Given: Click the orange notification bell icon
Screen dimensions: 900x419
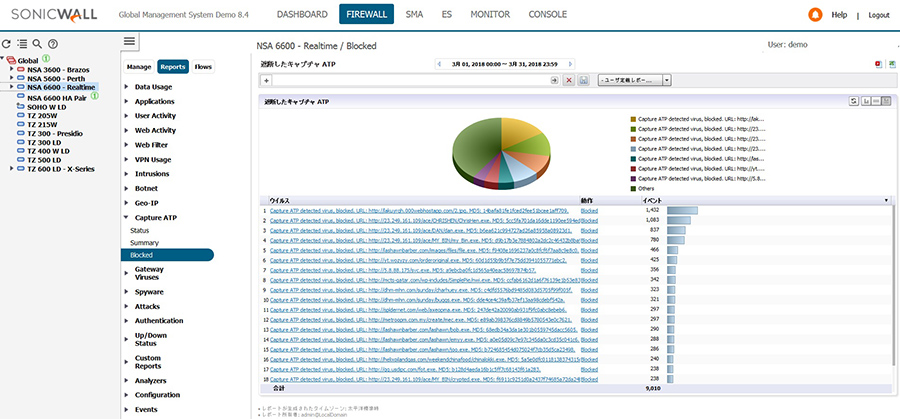Looking at the screenshot, I should click(815, 15).
